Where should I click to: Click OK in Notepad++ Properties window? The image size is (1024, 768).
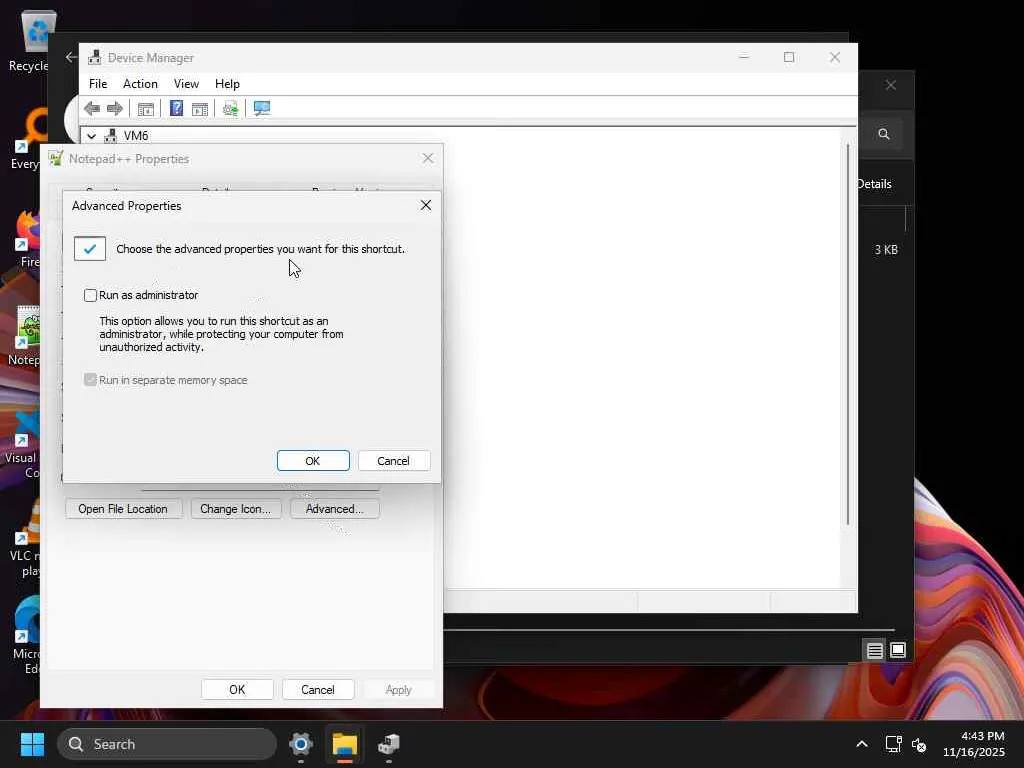237,690
